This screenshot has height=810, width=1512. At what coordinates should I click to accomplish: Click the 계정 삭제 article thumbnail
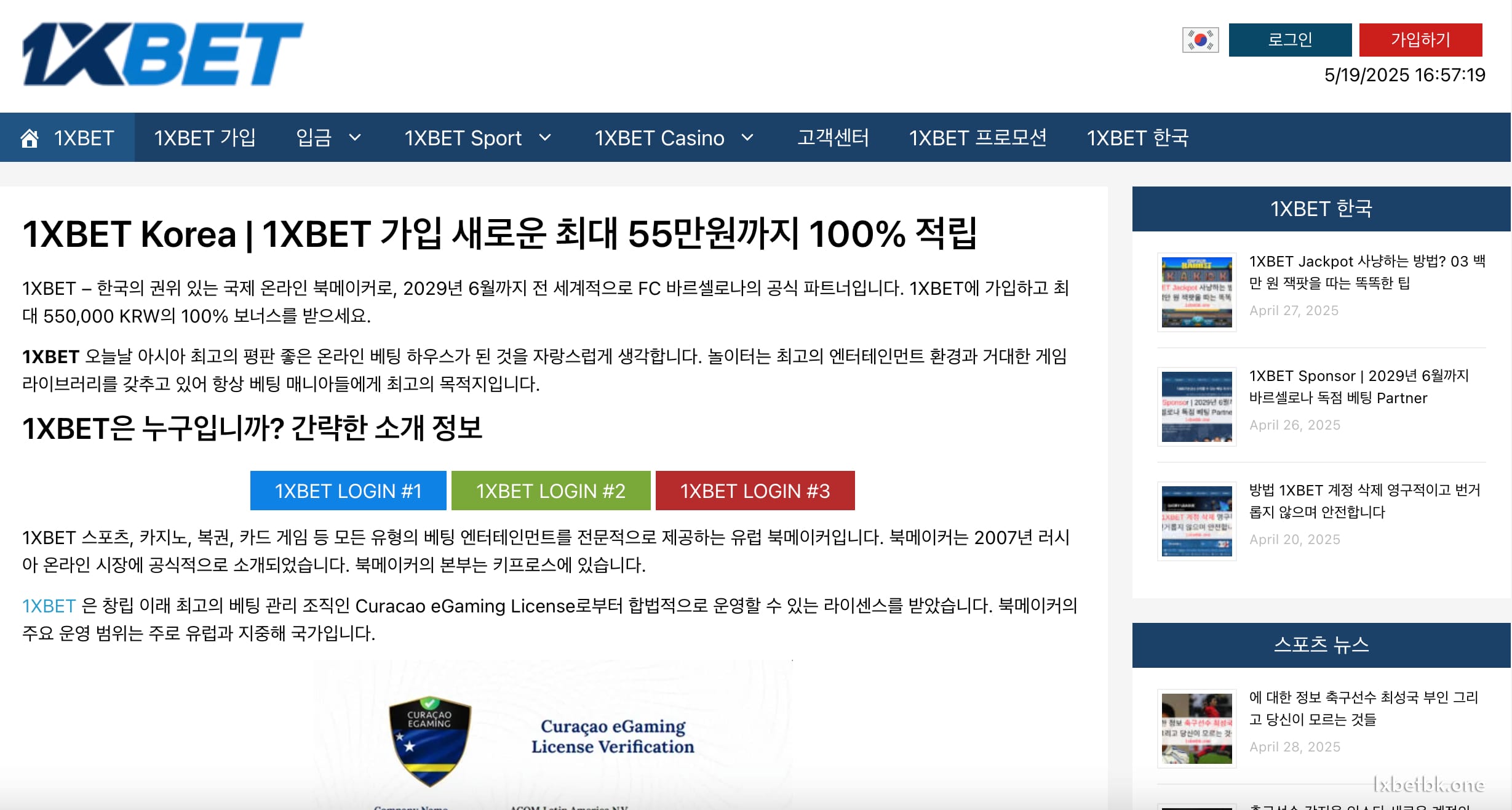(1196, 521)
